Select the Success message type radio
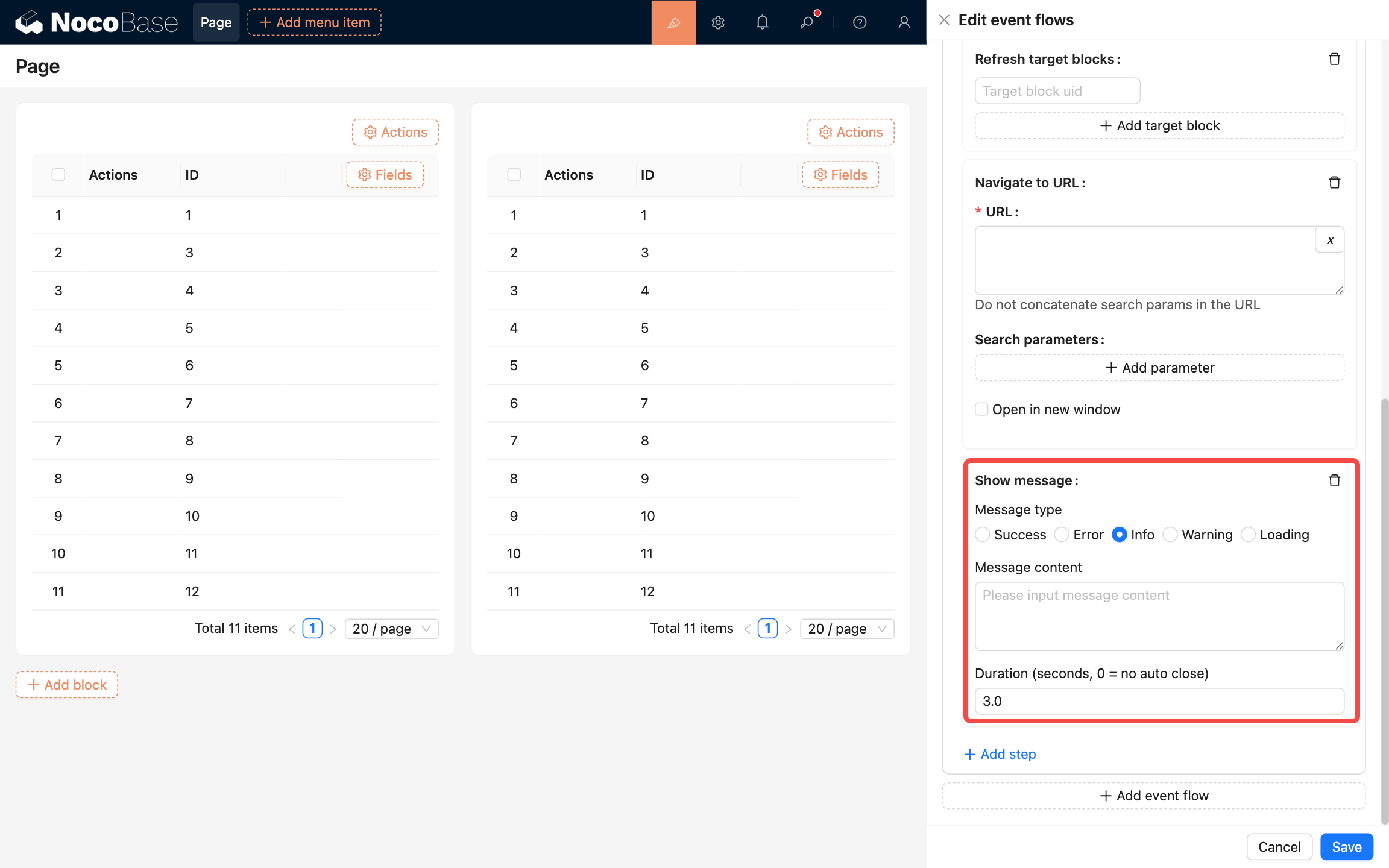This screenshot has height=868, width=1389. [983, 535]
